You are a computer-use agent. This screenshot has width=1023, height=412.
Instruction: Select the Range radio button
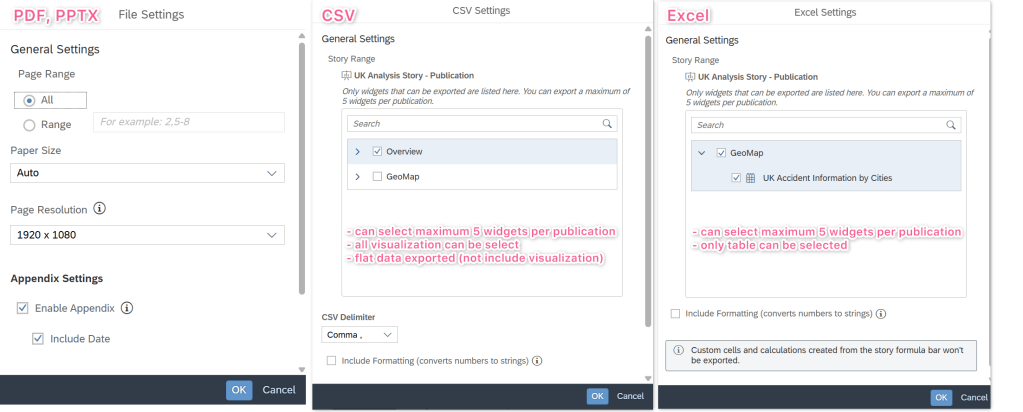pos(29,125)
